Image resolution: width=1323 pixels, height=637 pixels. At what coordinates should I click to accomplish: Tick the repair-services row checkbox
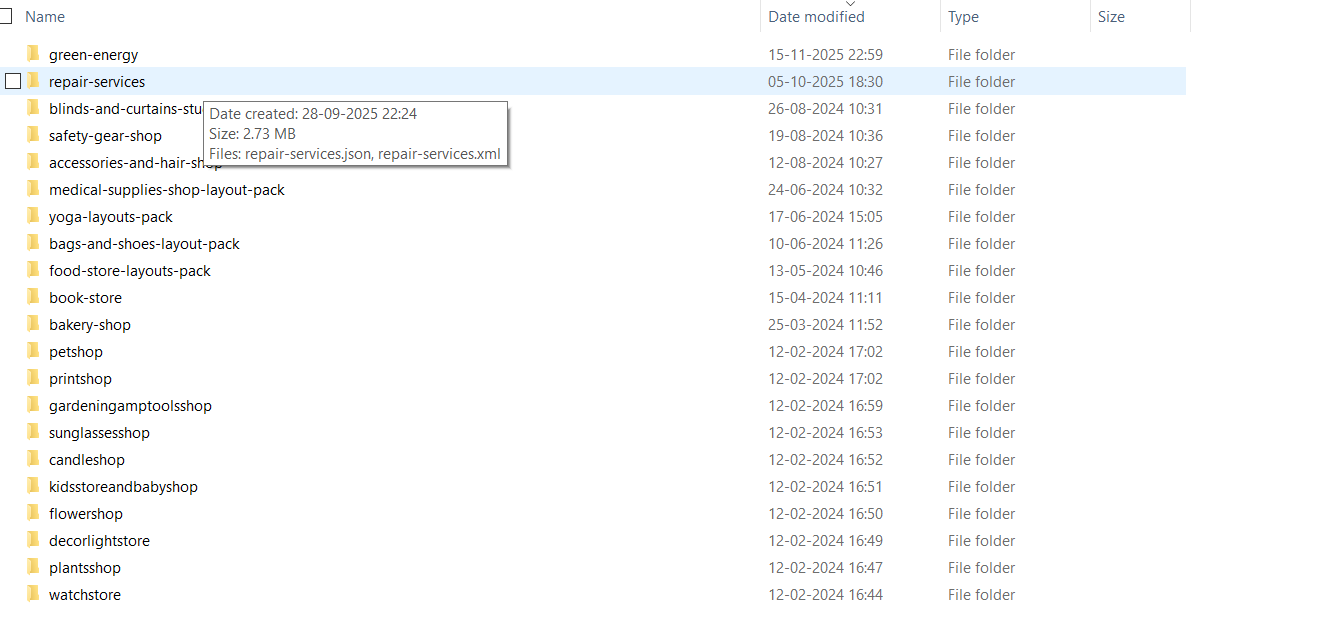(x=13, y=81)
